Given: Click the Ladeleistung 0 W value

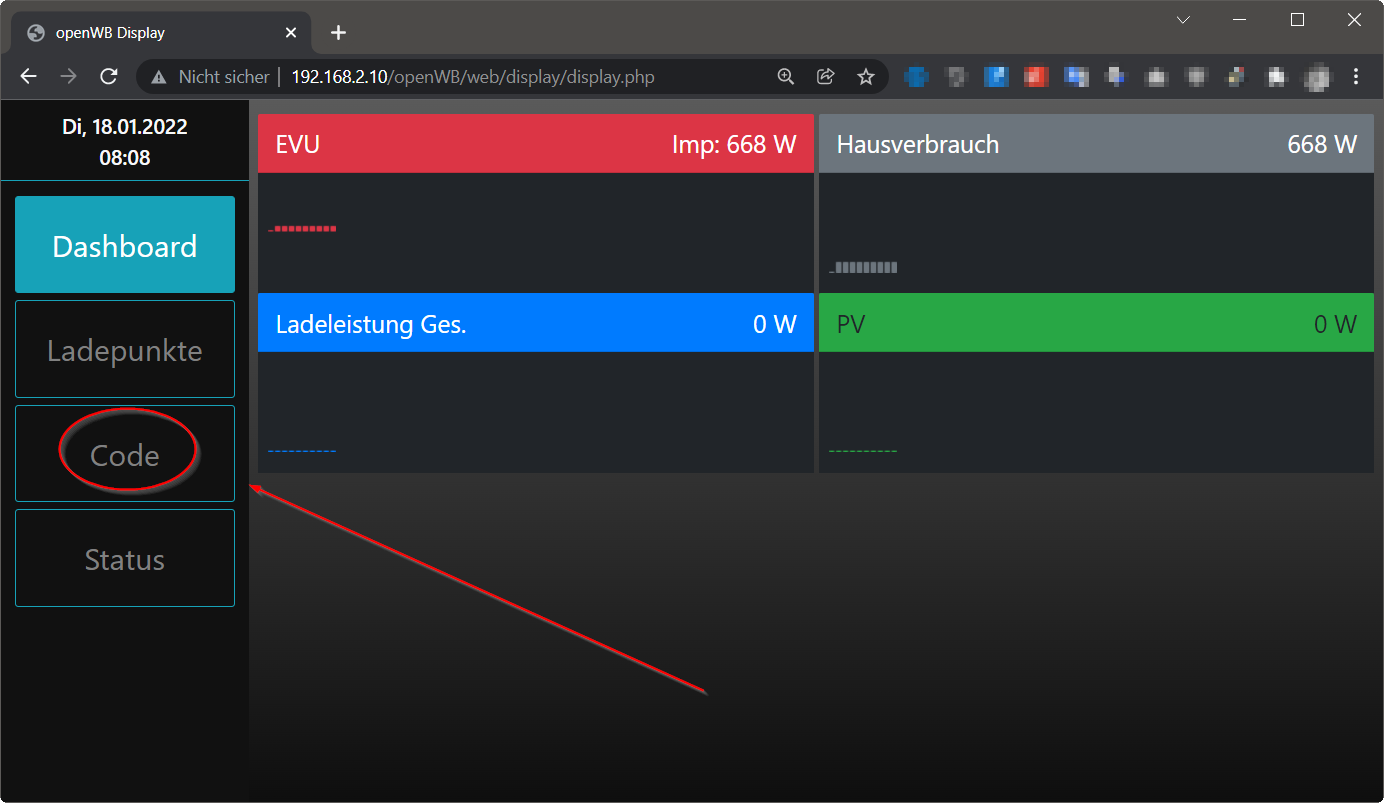Looking at the screenshot, I should coord(775,324).
